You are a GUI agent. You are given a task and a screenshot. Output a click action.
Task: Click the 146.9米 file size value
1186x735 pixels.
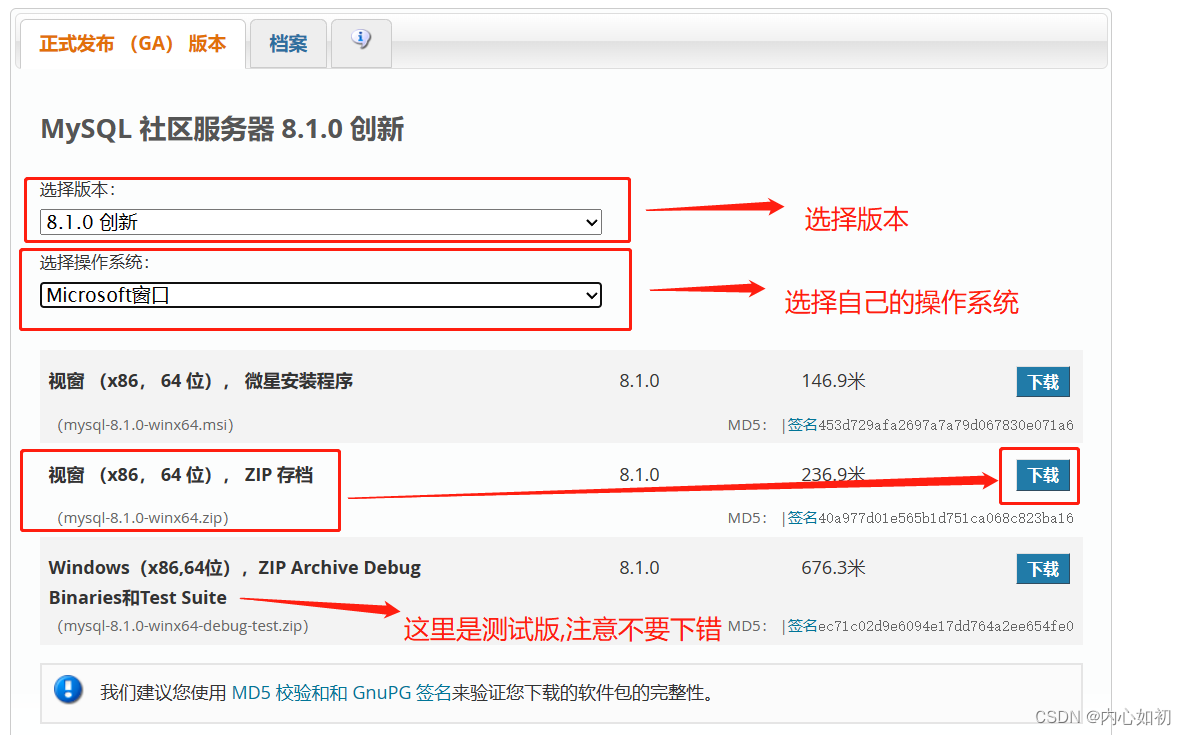click(x=834, y=381)
